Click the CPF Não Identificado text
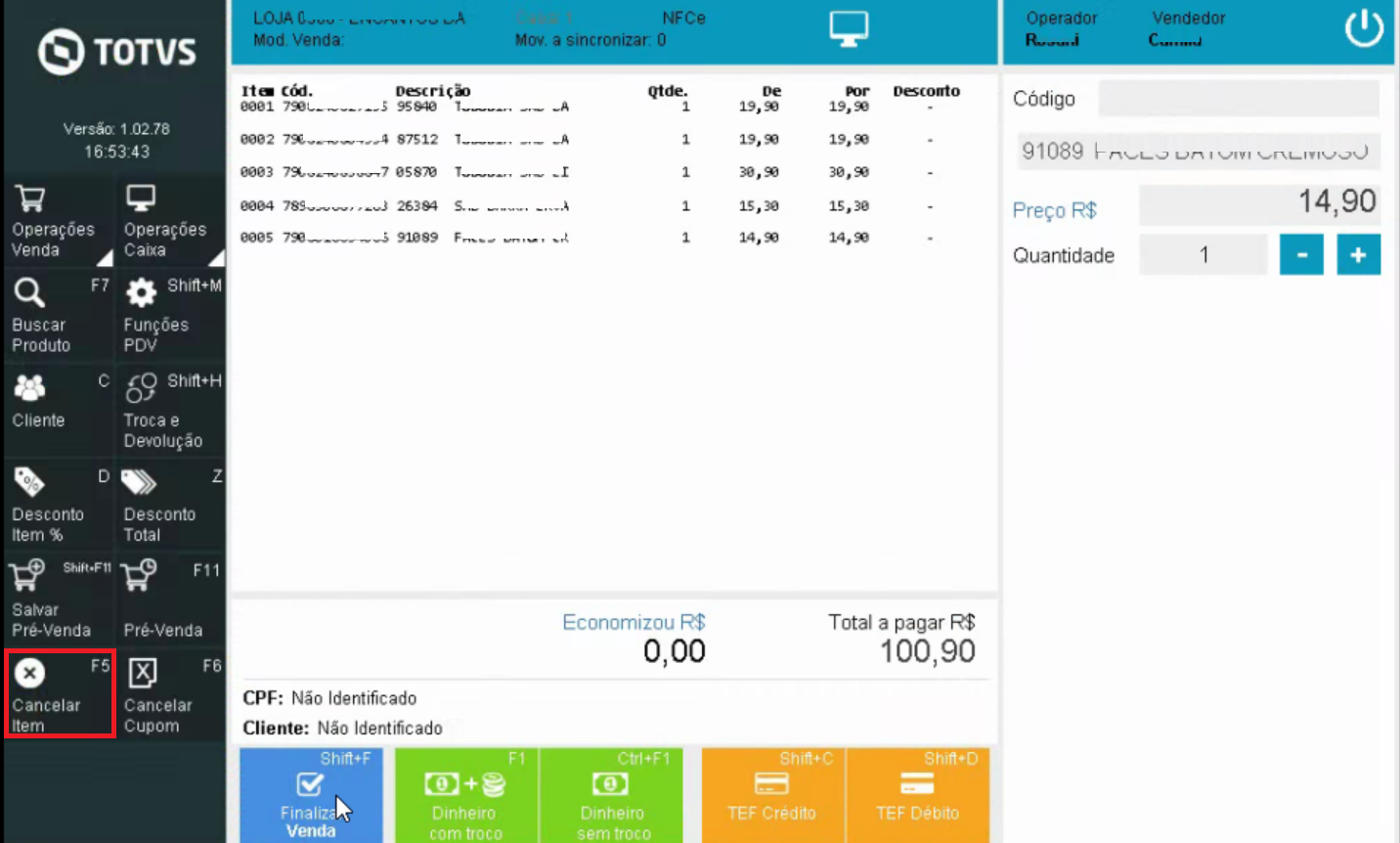This screenshot has height=843, width=1400. pyautogui.click(x=329, y=698)
